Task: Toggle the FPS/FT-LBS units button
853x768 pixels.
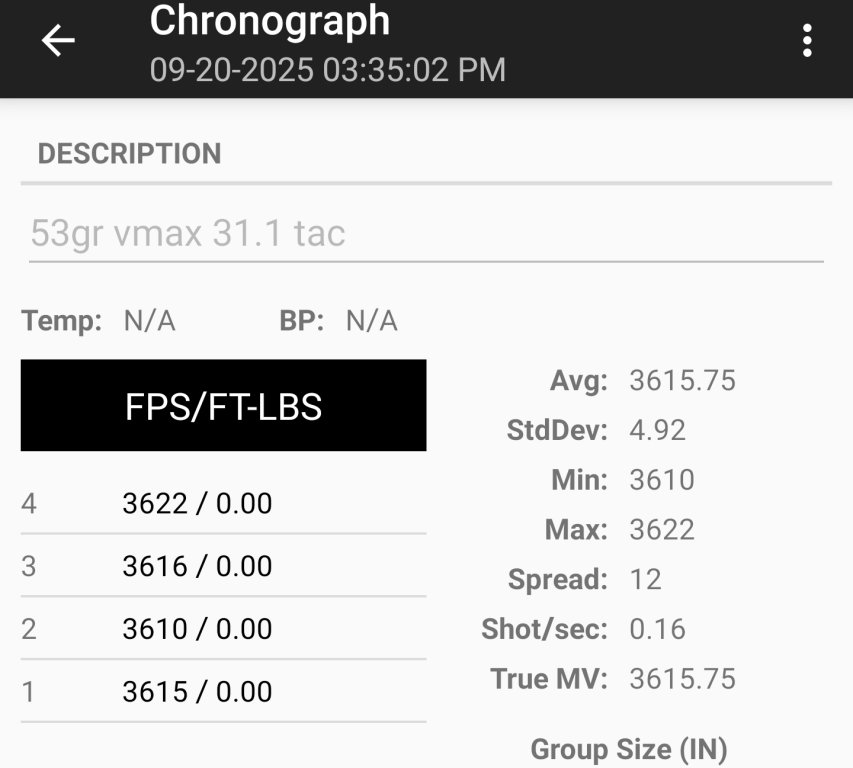Action: coord(223,406)
